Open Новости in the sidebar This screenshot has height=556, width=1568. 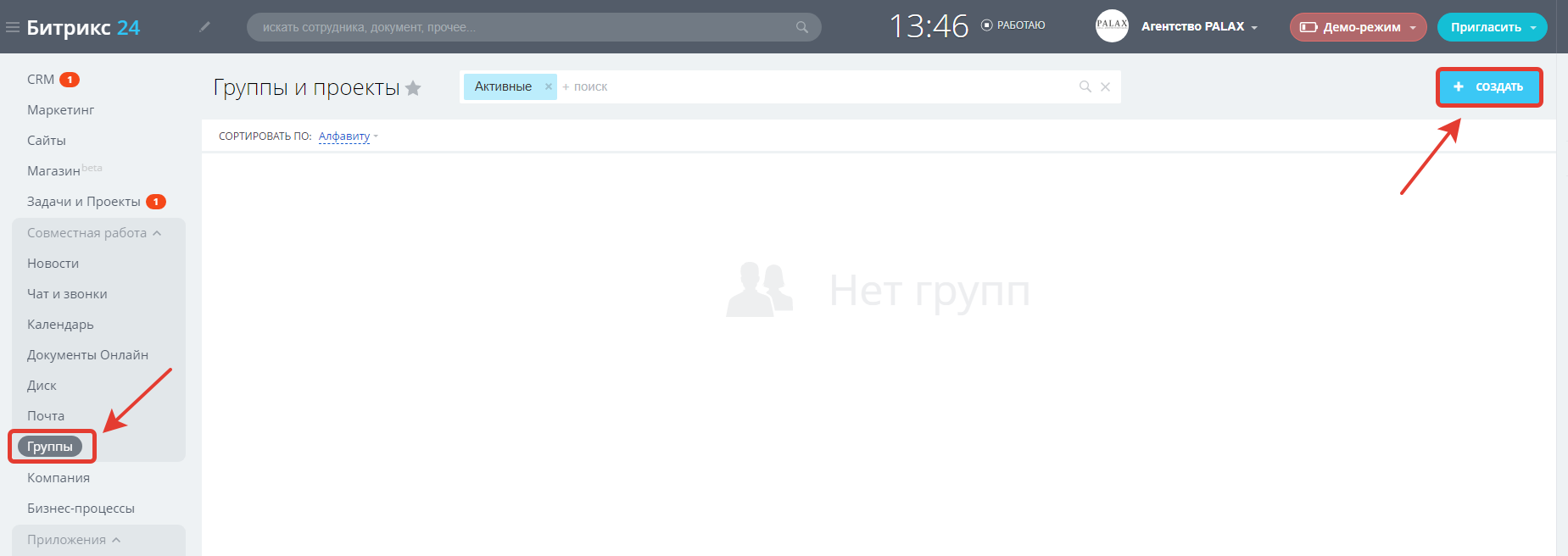click(x=53, y=264)
